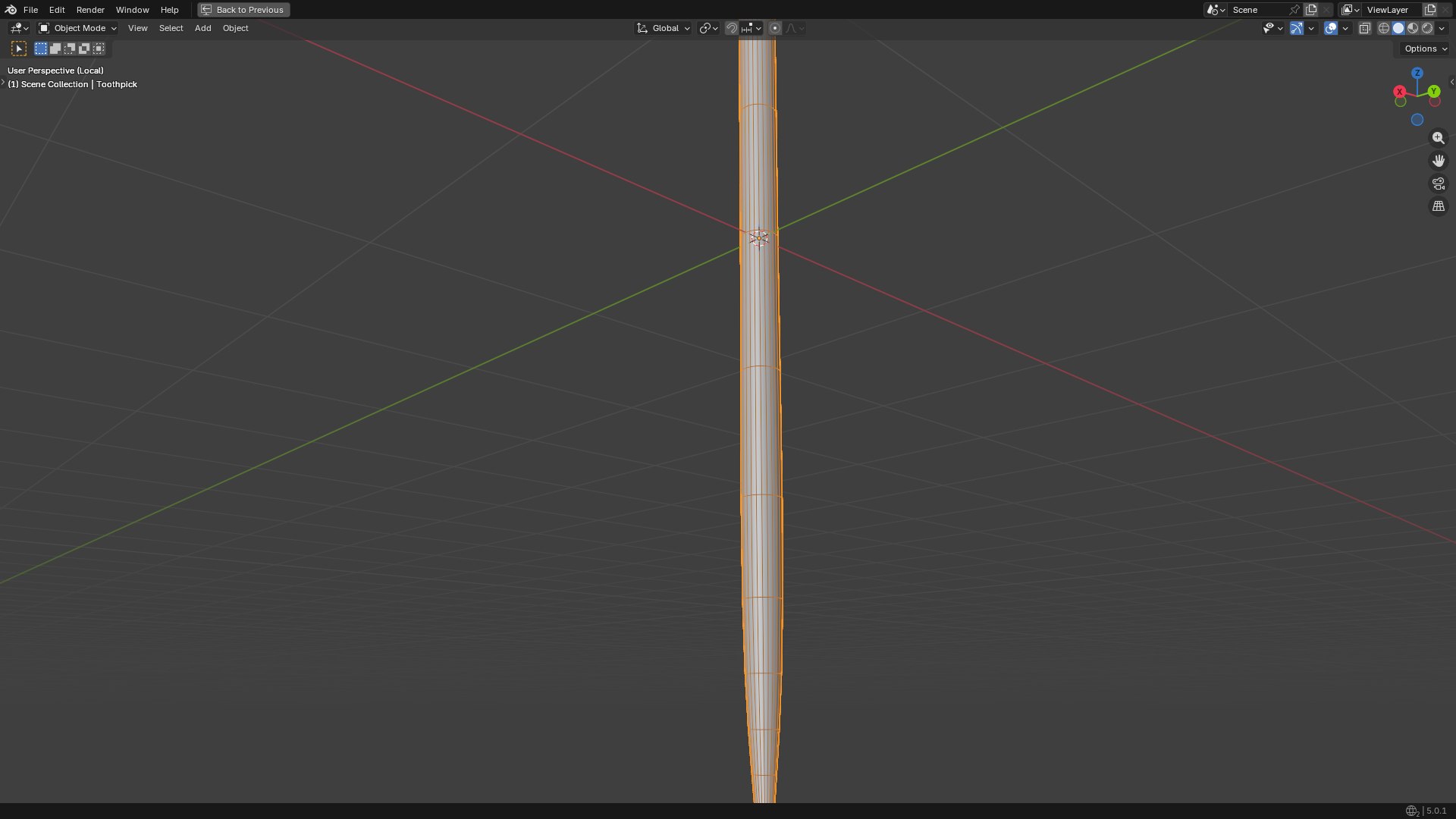This screenshot has width=1456, height=819.
Task: Open the proportional falloff curve dropdown
Action: point(795,28)
